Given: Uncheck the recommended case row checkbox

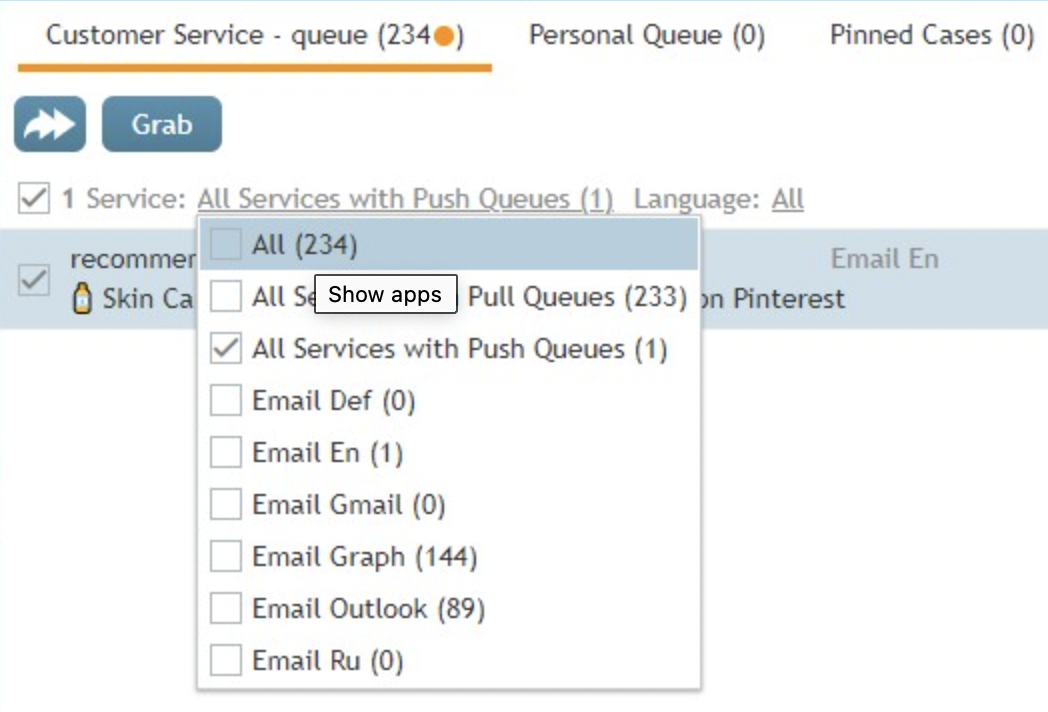Looking at the screenshot, I should tap(34, 280).
